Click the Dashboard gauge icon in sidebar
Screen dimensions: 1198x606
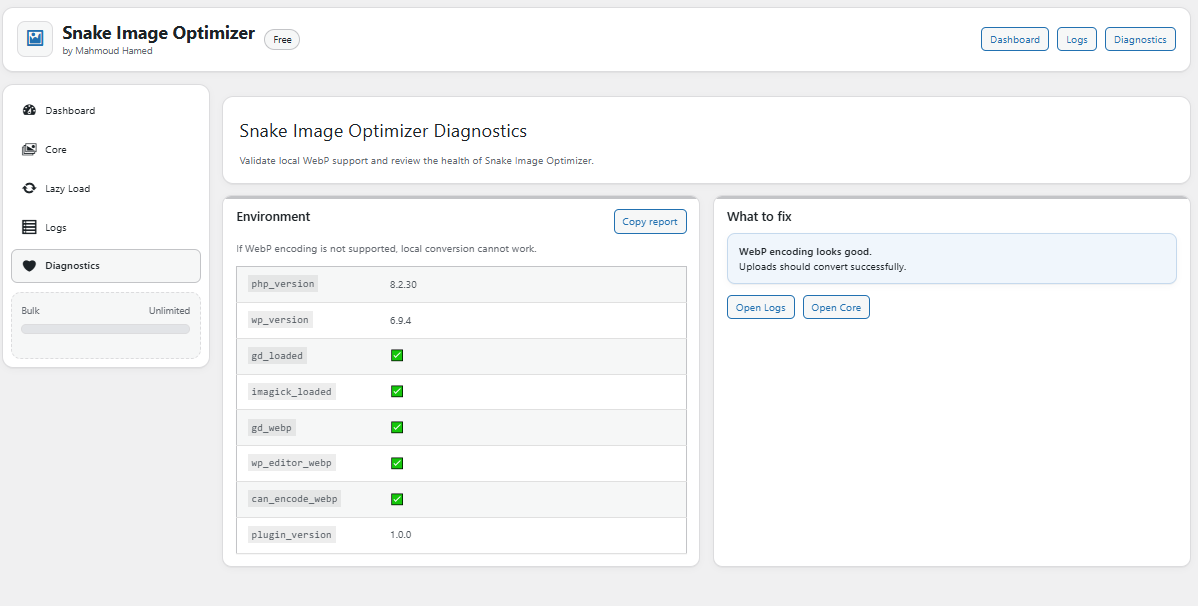coord(29,110)
